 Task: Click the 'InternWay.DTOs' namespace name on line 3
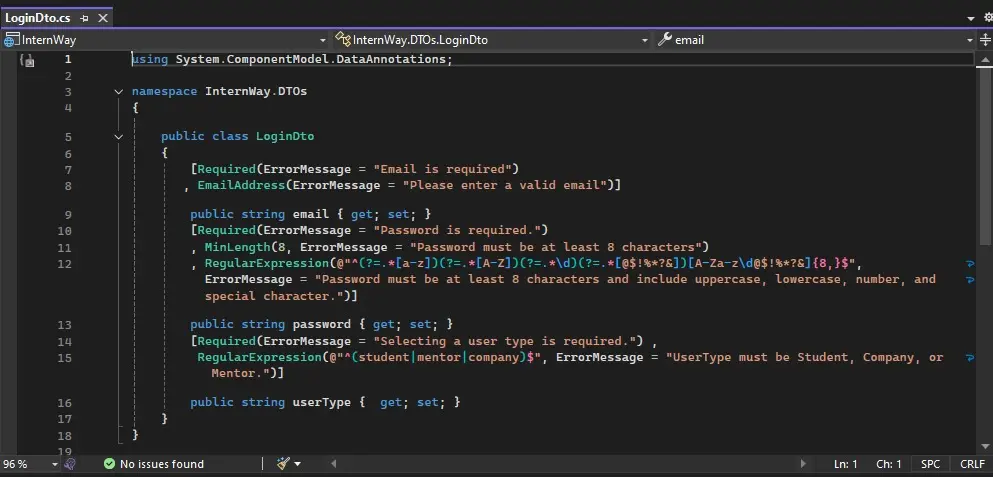click(x=256, y=91)
